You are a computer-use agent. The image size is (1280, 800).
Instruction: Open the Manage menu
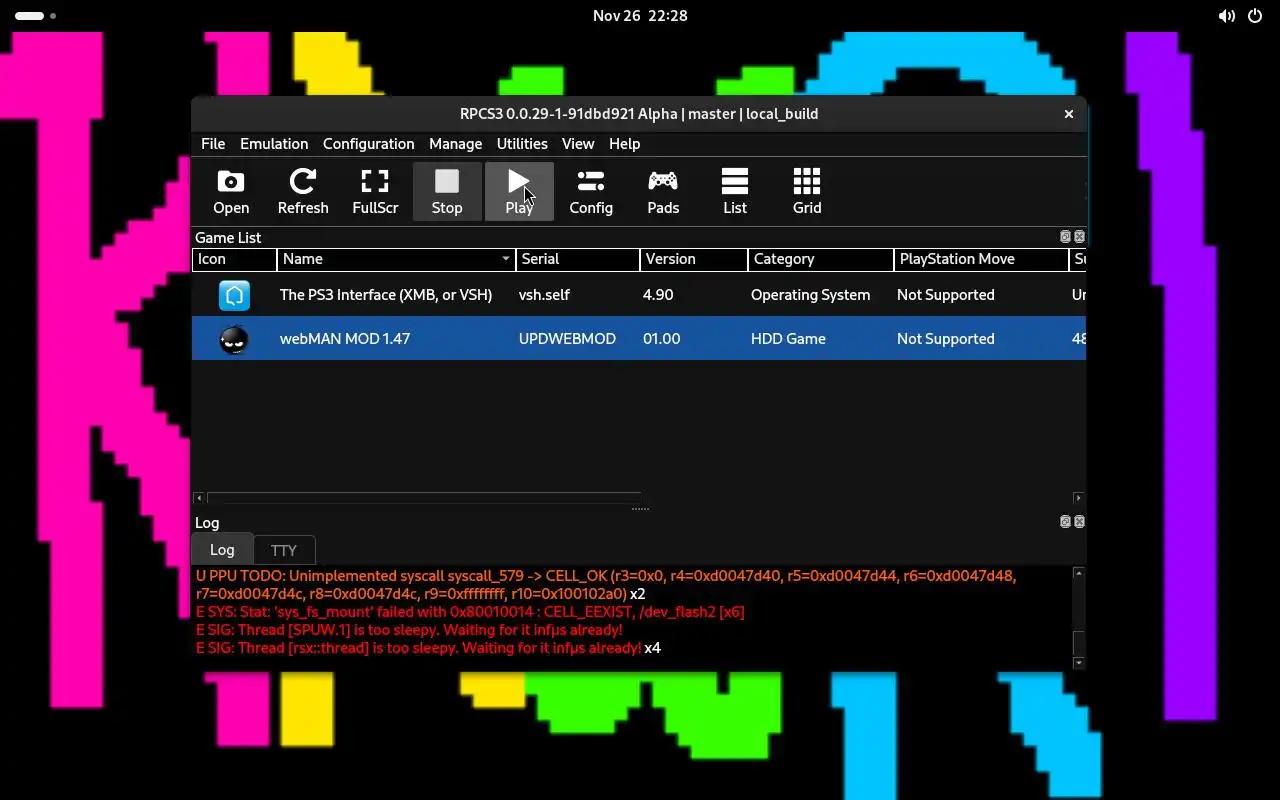coord(455,144)
